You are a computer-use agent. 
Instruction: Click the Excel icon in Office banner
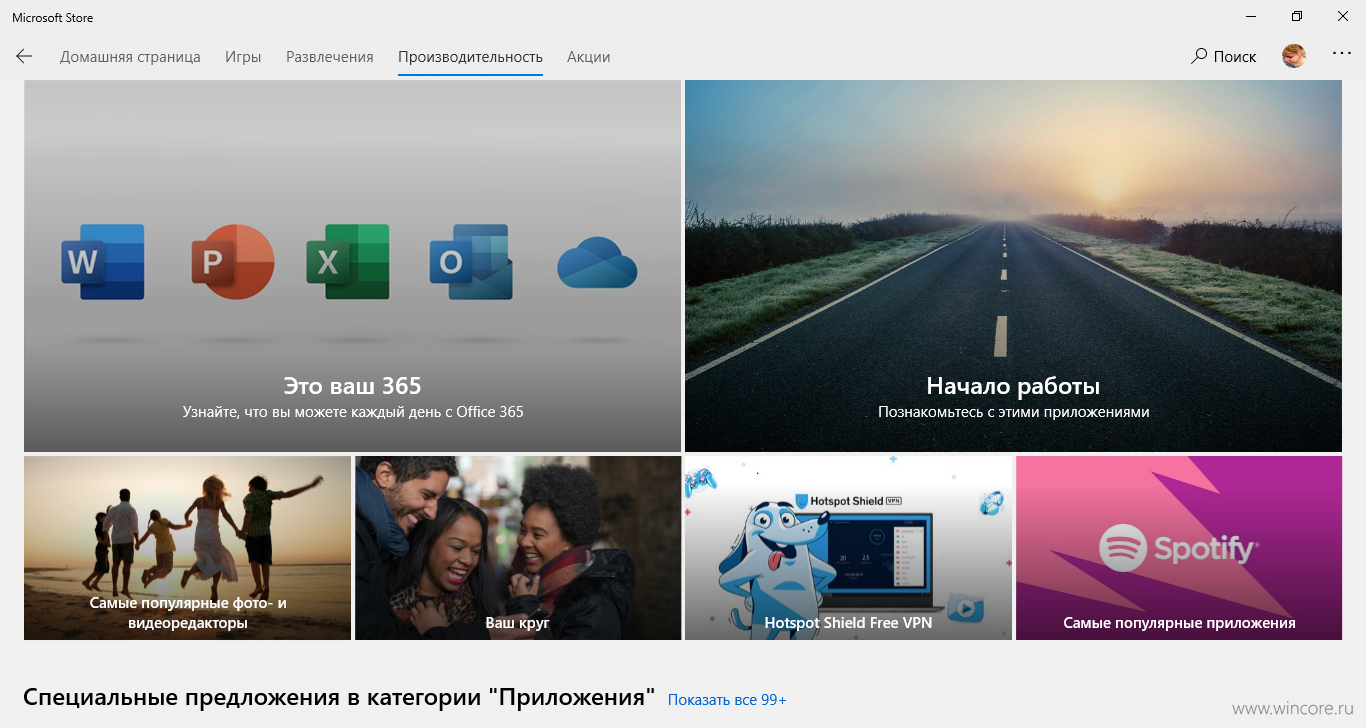tap(348, 262)
